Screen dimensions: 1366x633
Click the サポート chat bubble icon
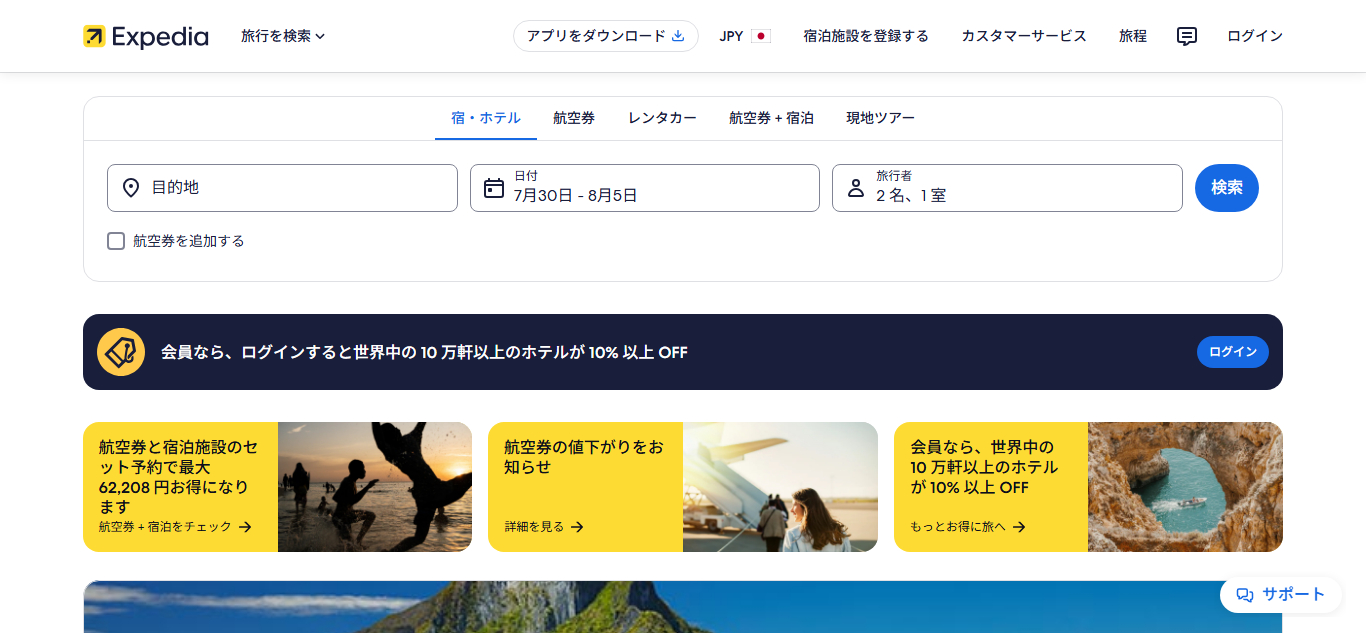[1245, 594]
